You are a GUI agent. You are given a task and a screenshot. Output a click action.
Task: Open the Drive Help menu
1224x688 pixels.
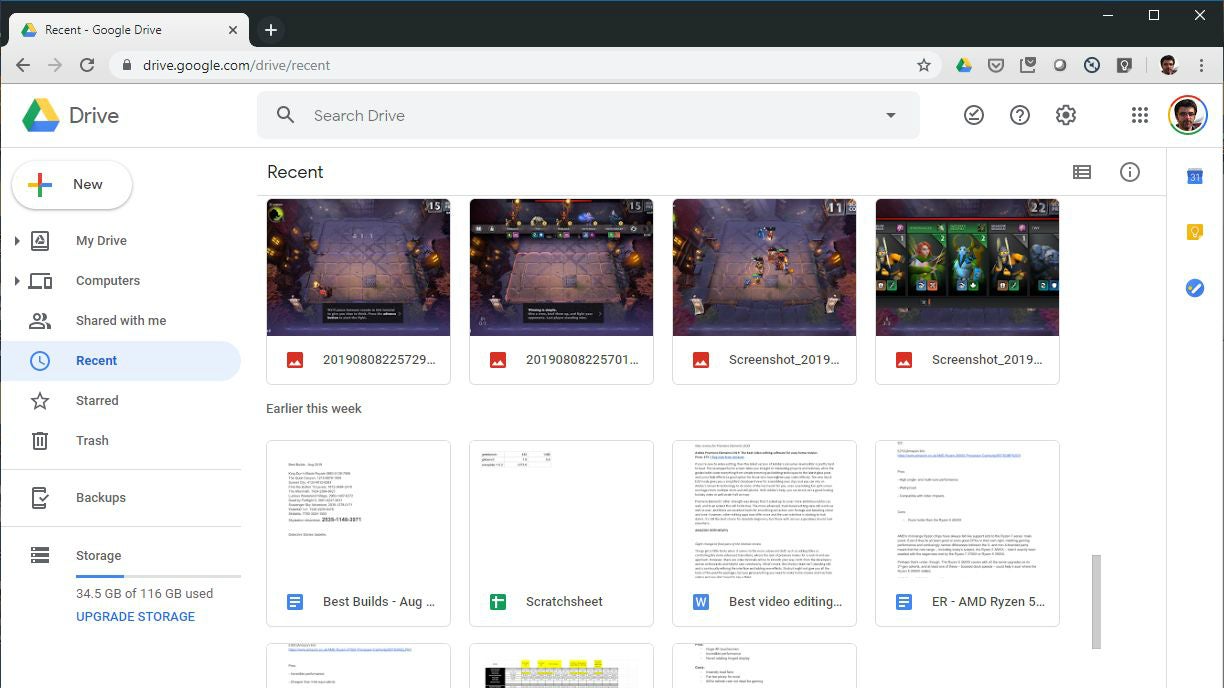pyautogui.click(x=1020, y=115)
